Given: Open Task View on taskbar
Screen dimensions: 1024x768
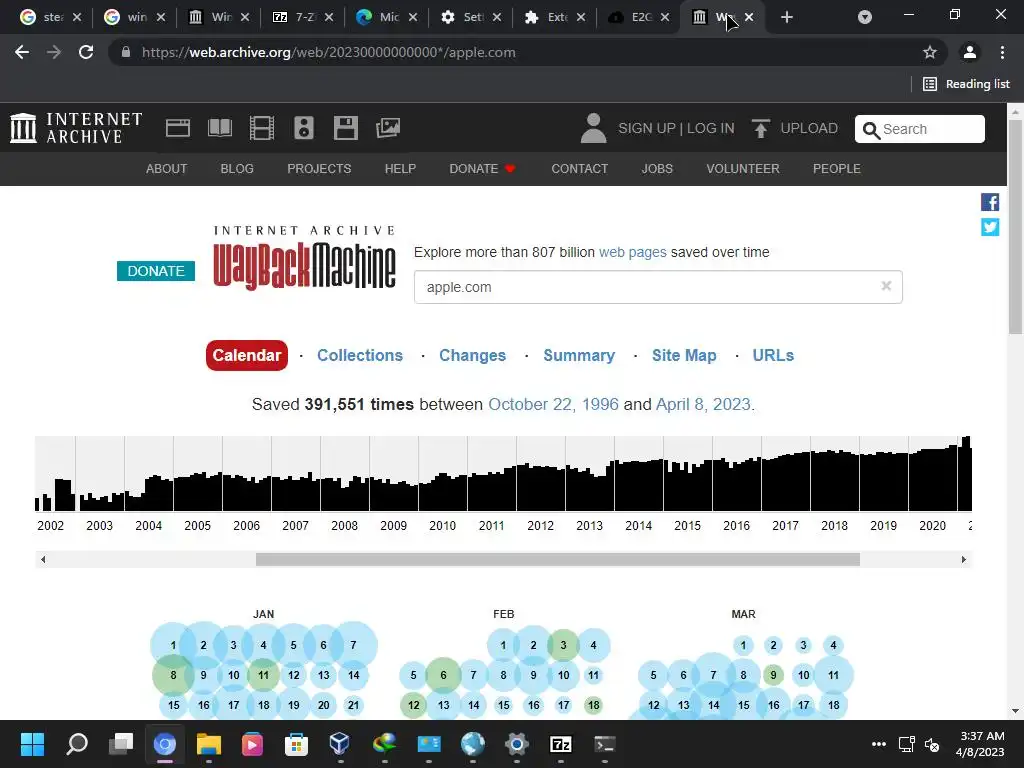Looking at the screenshot, I should 121,744.
